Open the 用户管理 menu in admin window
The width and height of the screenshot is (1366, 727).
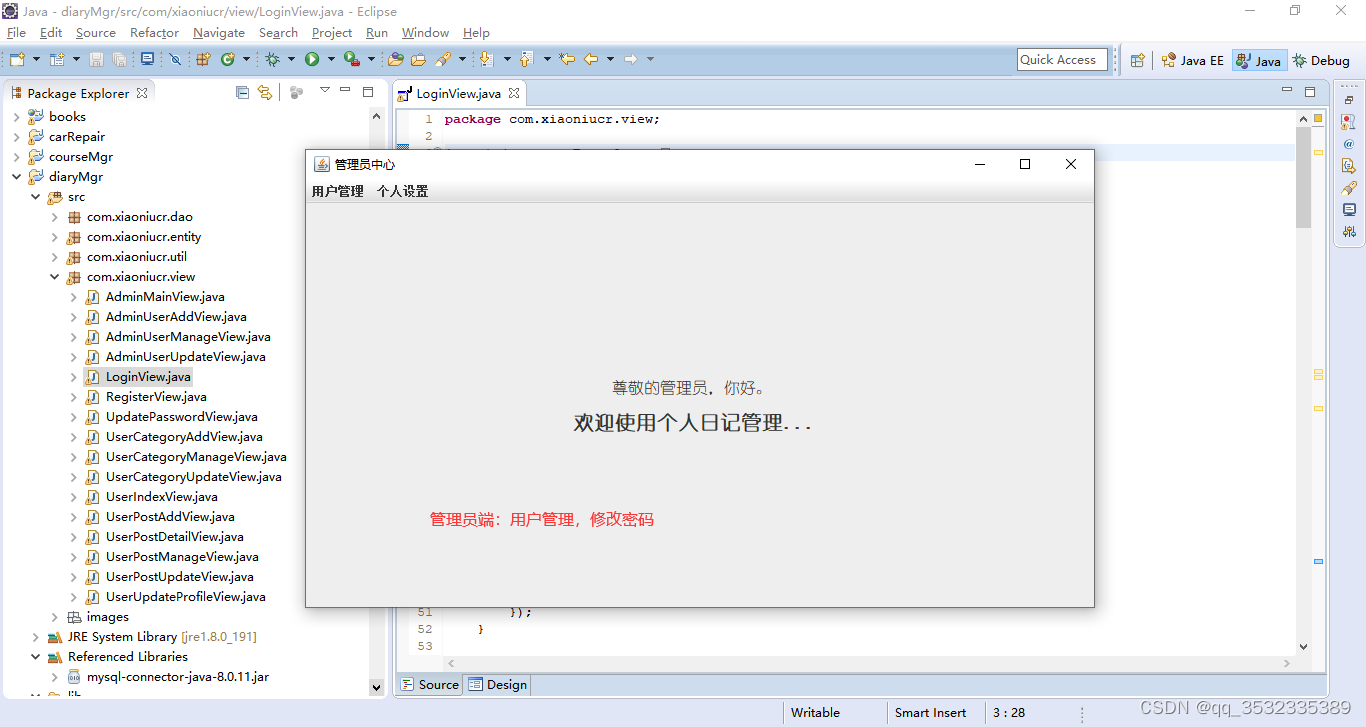point(337,191)
